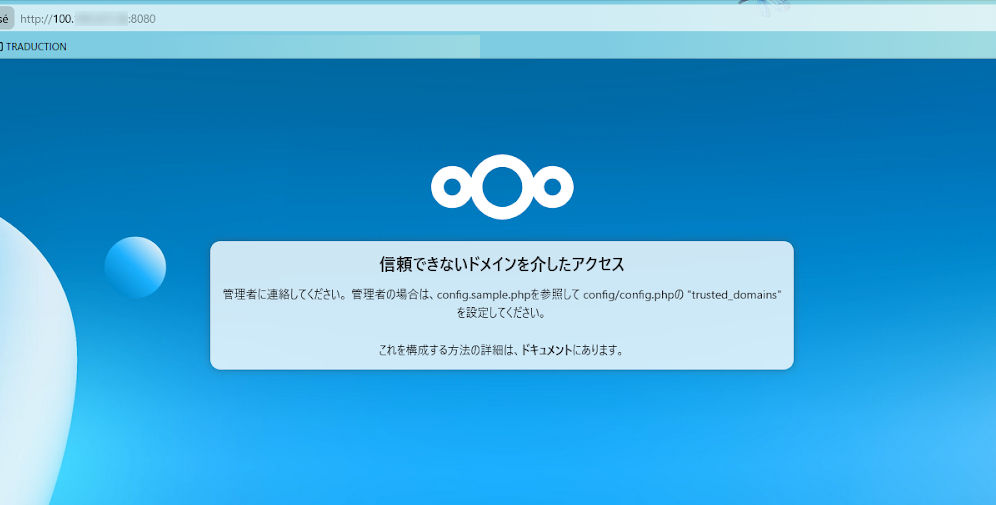Focus the browser address bar

(x=400, y=19)
